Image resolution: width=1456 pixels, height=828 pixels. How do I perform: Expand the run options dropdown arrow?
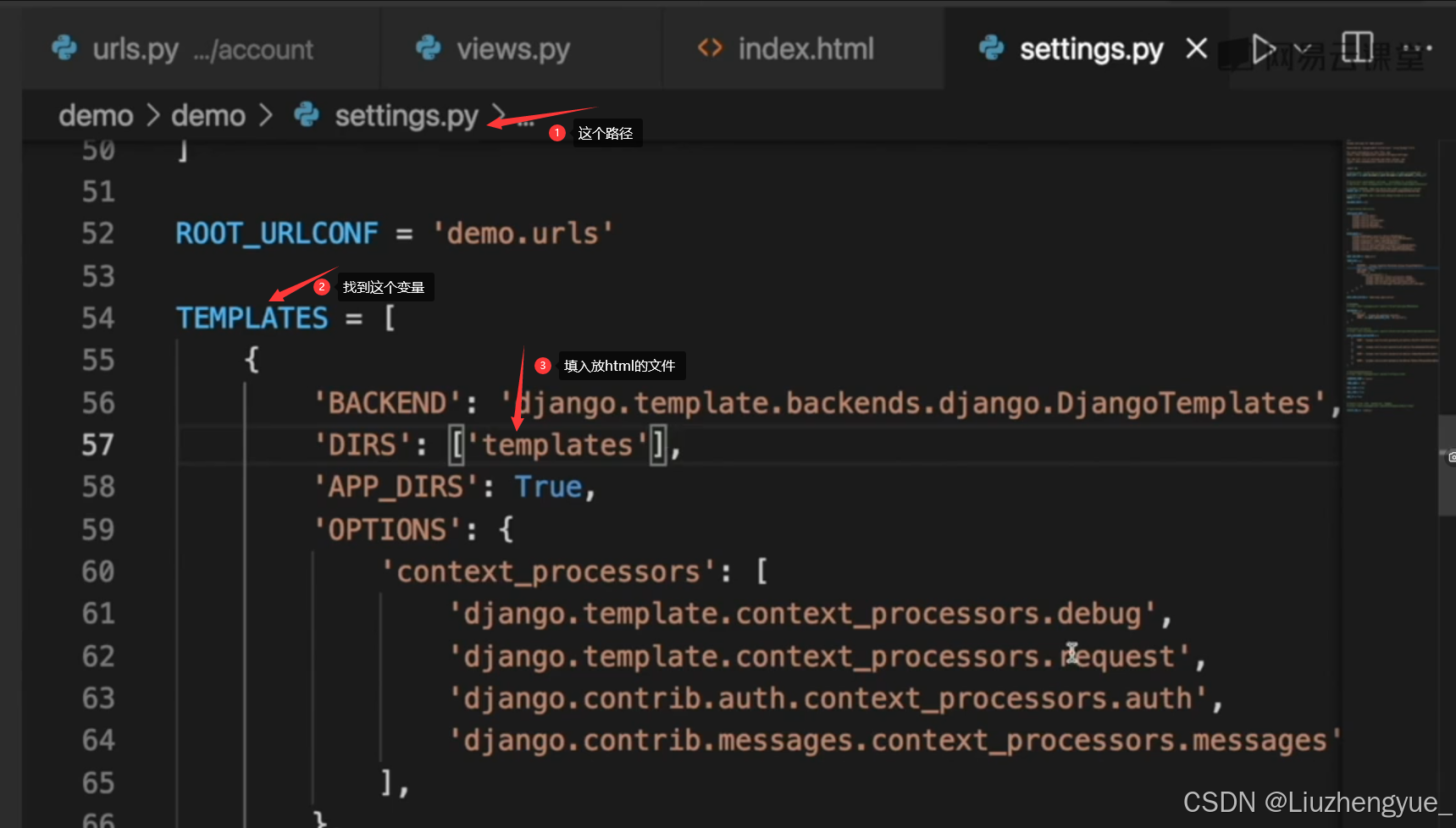click(x=1303, y=48)
